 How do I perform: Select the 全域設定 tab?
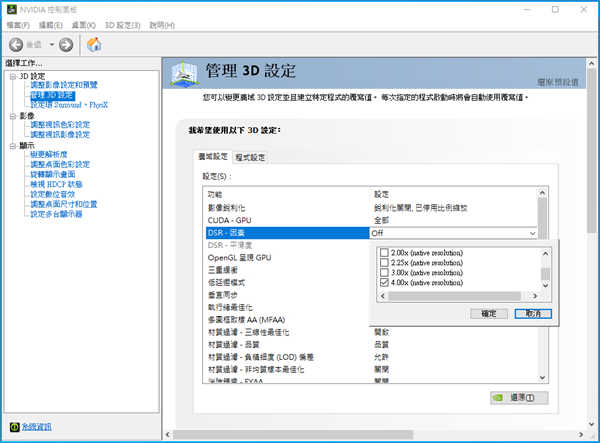click(x=213, y=156)
